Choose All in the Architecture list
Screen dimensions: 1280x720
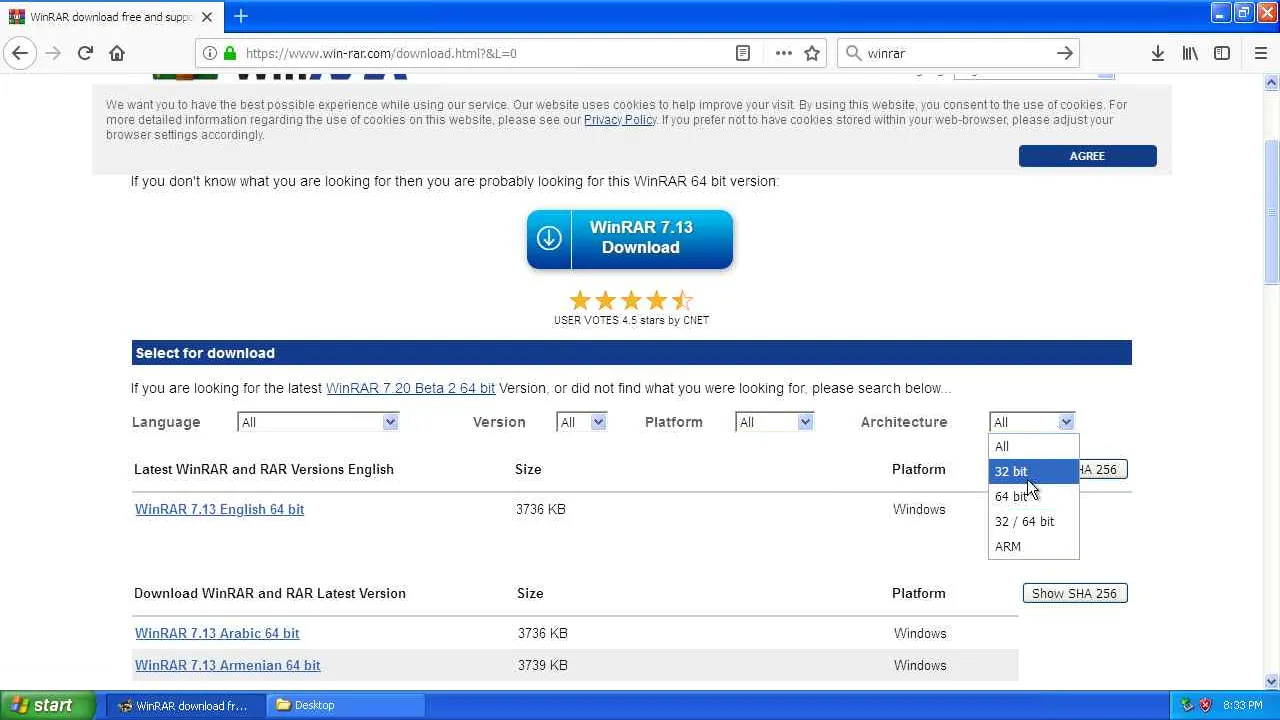[1034, 446]
